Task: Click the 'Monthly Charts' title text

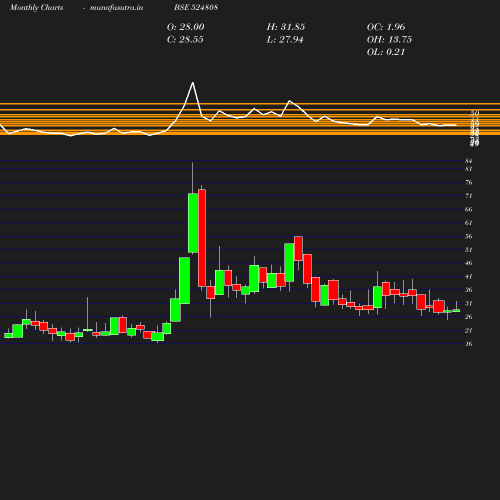Action: coord(36,7)
